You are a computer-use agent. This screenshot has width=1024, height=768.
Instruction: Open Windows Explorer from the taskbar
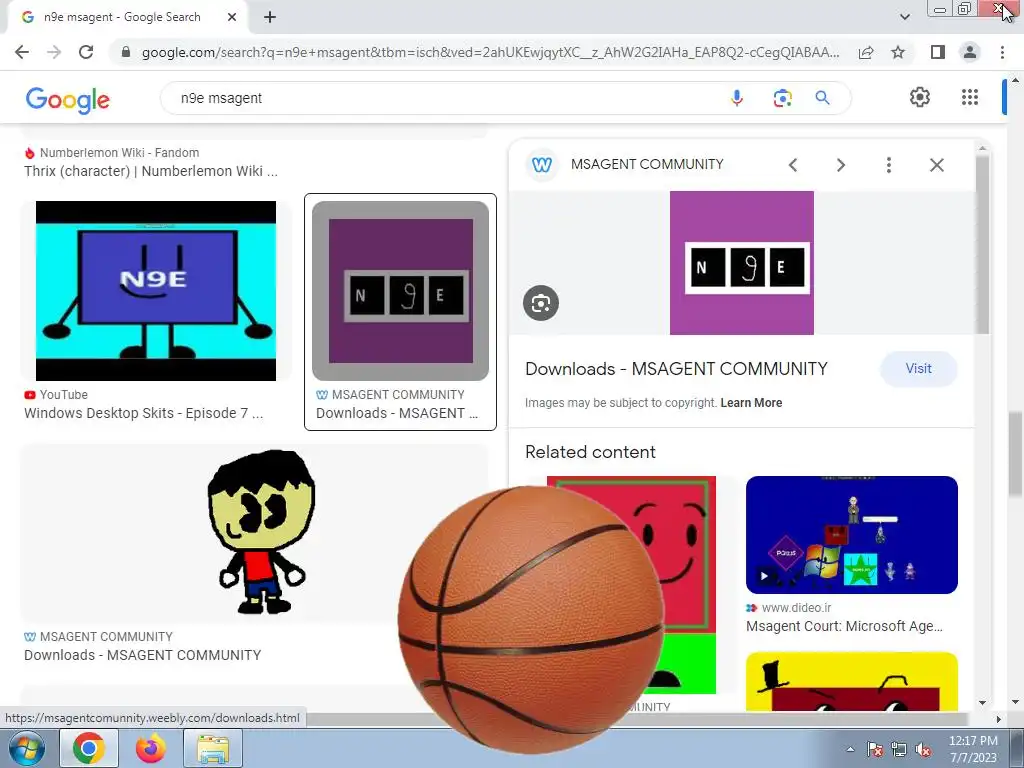tap(213, 748)
